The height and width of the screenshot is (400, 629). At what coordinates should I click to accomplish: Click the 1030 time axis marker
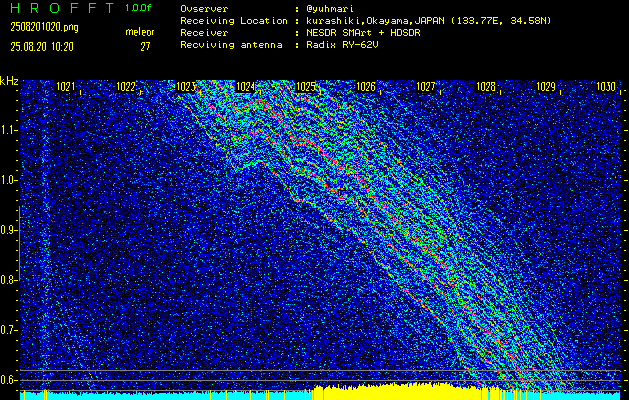point(606,87)
